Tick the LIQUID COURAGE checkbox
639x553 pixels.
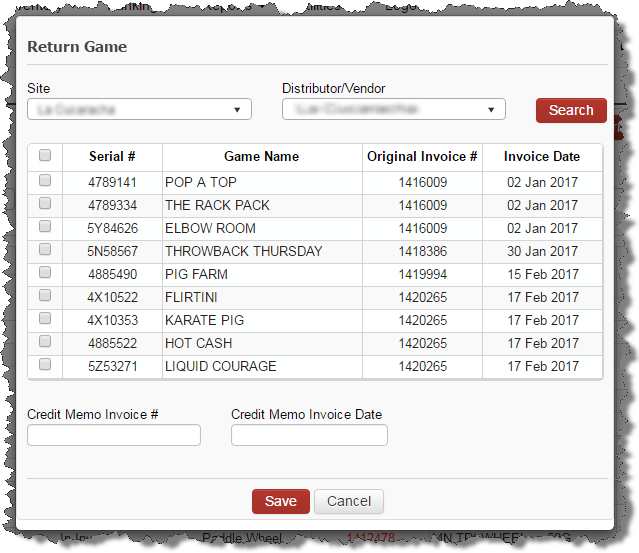(45, 364)
